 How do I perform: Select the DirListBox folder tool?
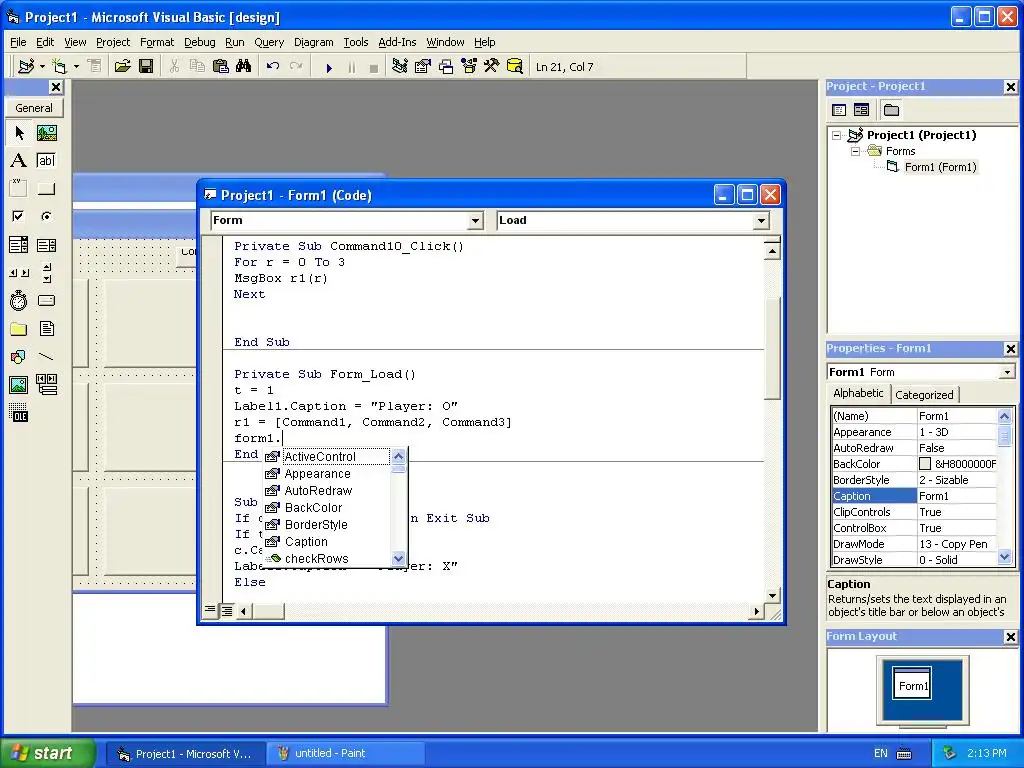[x=18, y=328]
